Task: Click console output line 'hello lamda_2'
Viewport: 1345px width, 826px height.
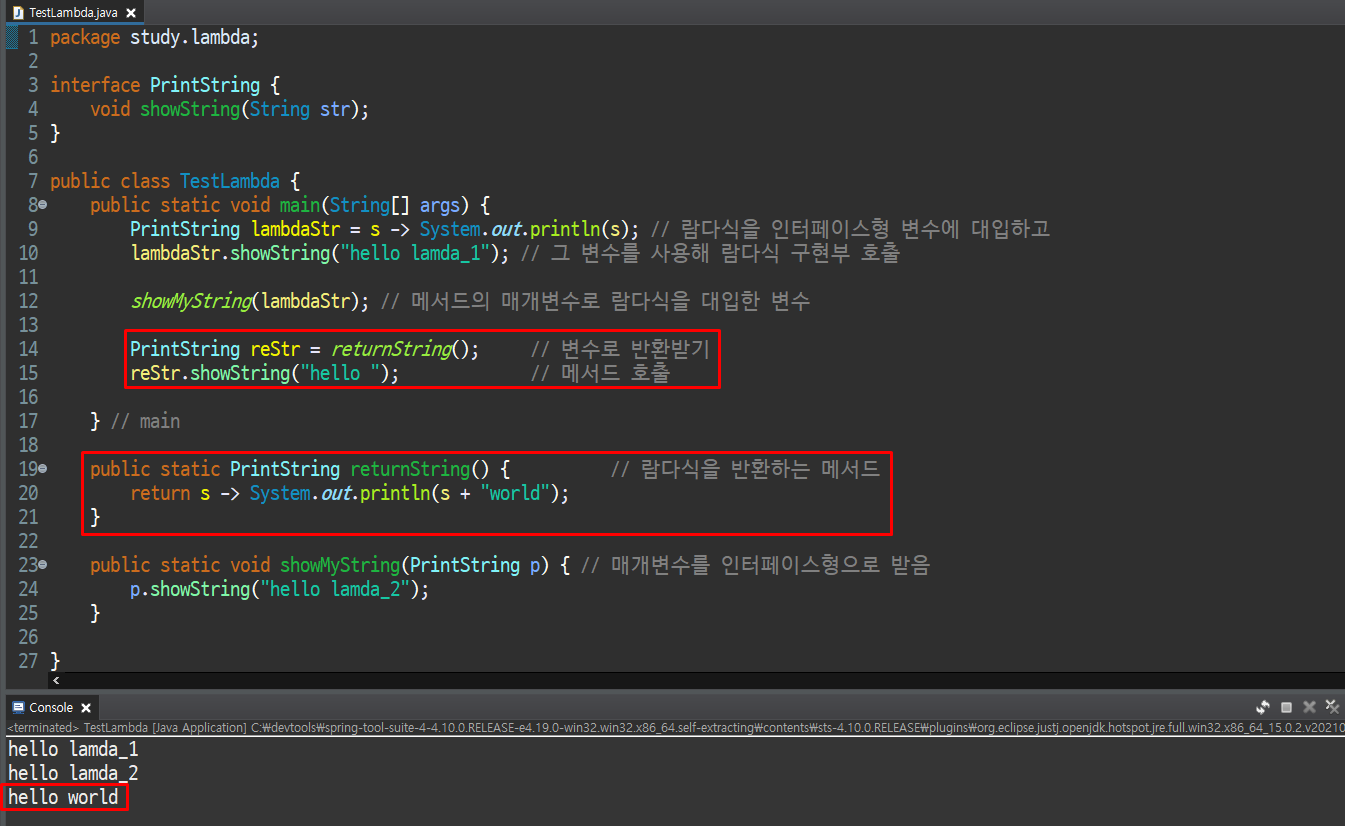Action: 73,773
